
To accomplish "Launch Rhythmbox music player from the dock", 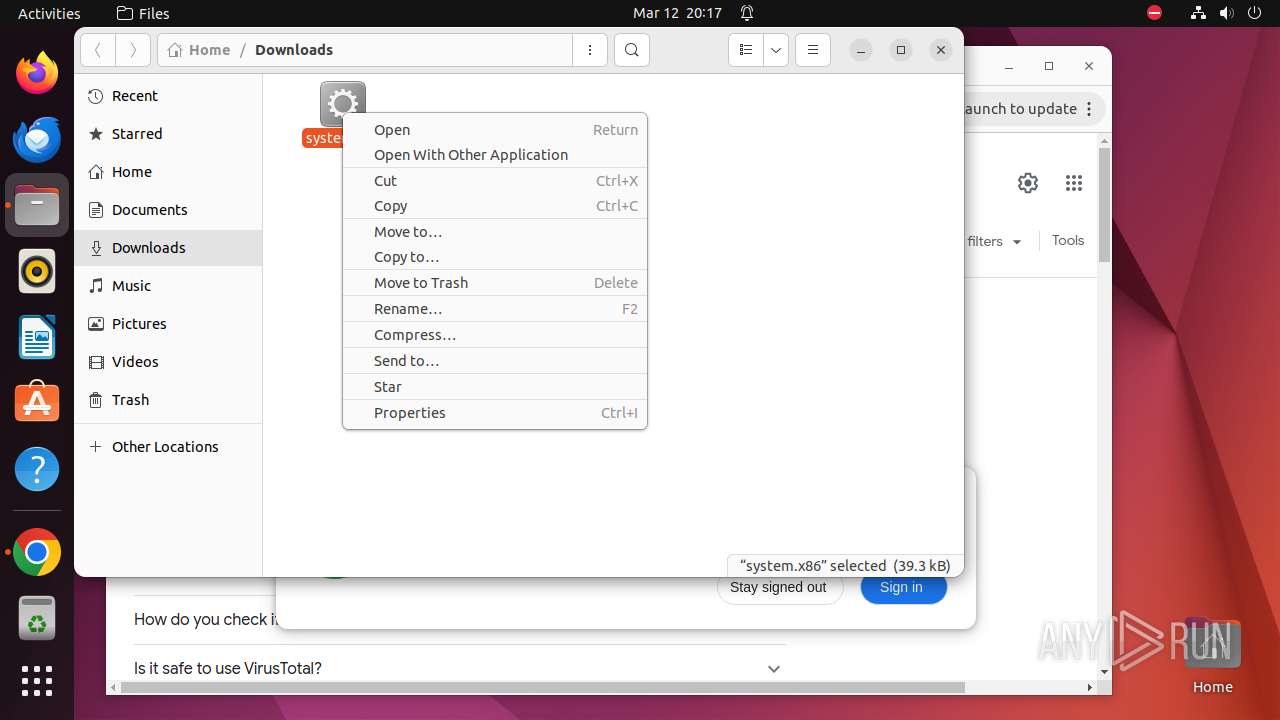I will point(37,271).
